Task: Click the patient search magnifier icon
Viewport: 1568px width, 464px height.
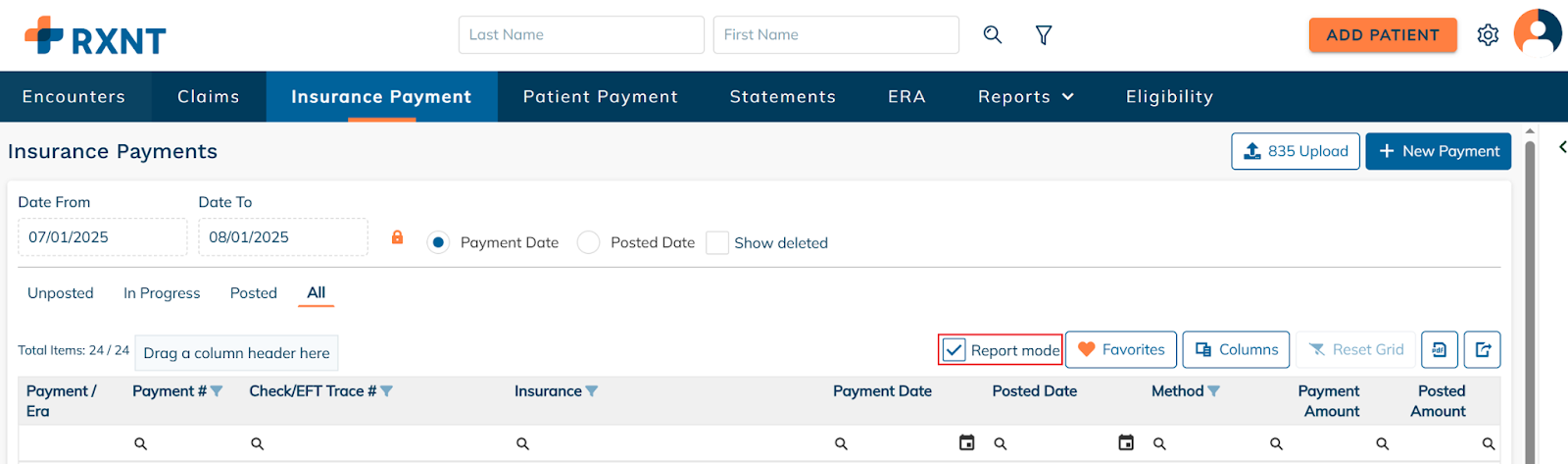Action: click(993, 35)
